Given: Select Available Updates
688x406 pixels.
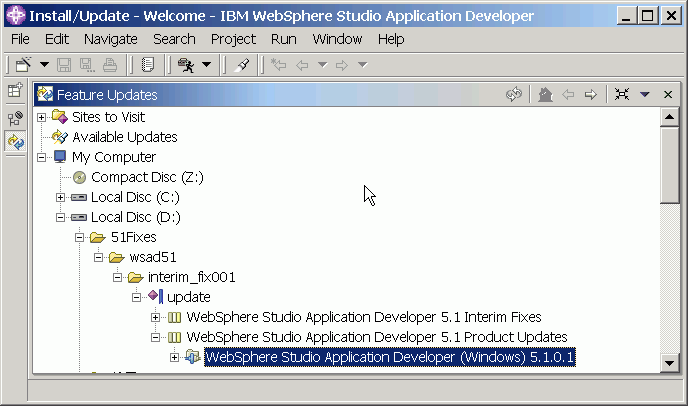Looking at the screenshot, I should [x=125, y=137].
